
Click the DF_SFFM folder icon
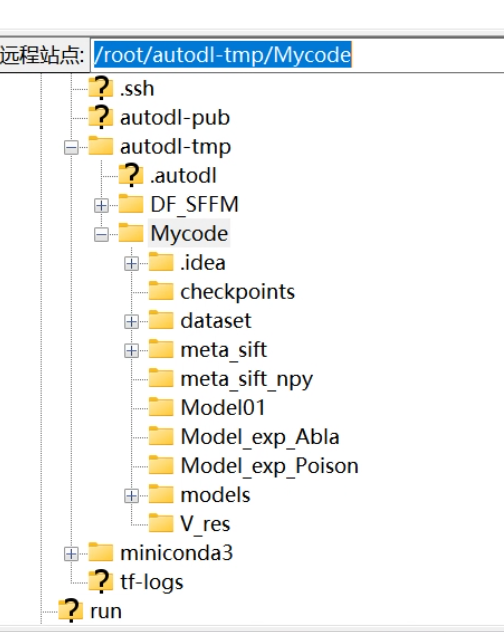(x=131, y=204)
